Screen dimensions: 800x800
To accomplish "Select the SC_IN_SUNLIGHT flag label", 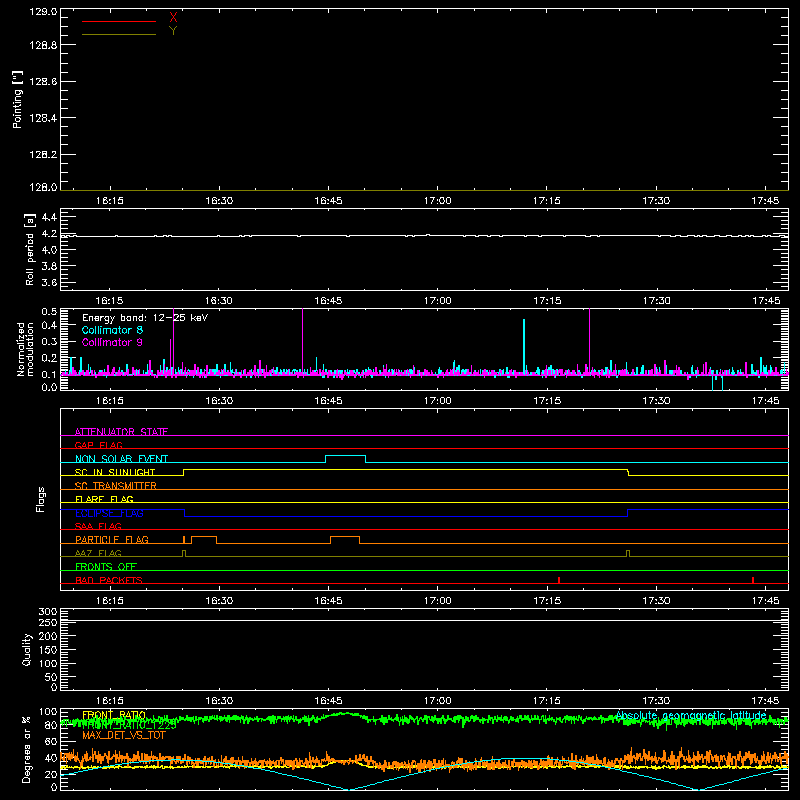I will click(115, 472).
